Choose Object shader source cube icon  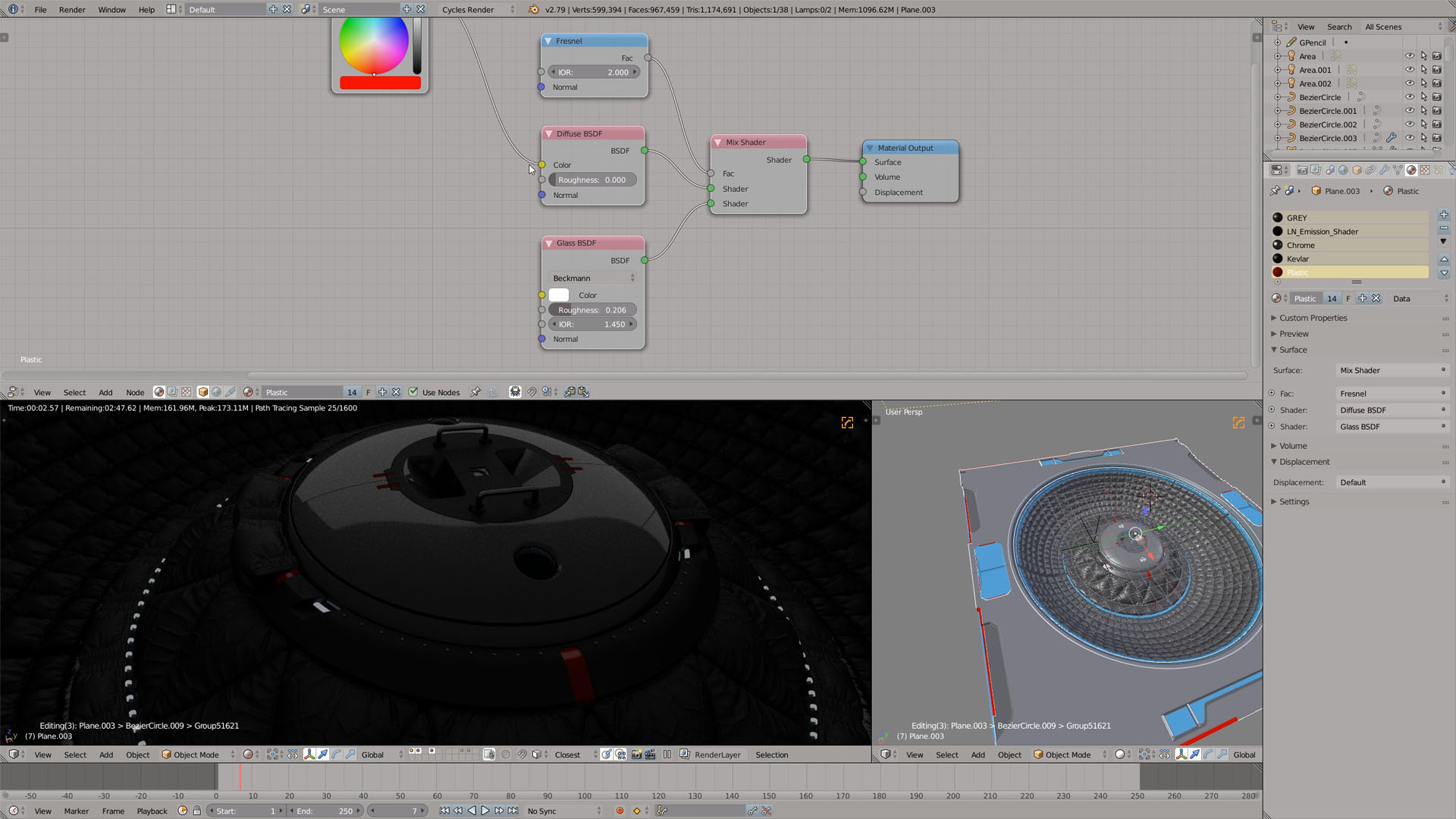pyautogui.click(x=202, y=392)
